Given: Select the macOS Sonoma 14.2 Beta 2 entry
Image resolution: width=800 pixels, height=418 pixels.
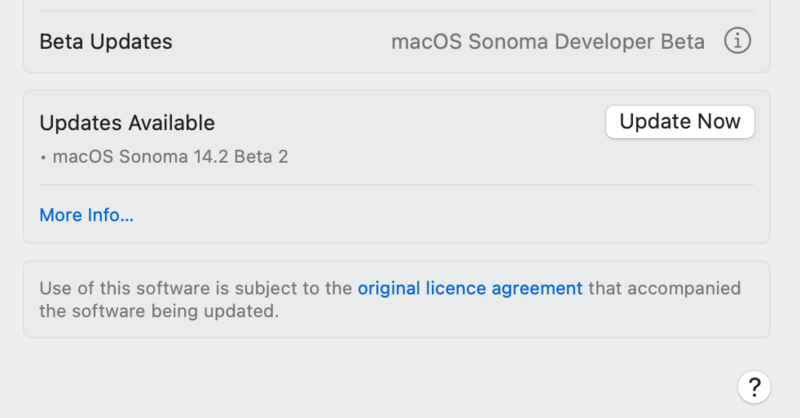Looking at the screenshot, I should pyautogui.click(x=170, y=156).
